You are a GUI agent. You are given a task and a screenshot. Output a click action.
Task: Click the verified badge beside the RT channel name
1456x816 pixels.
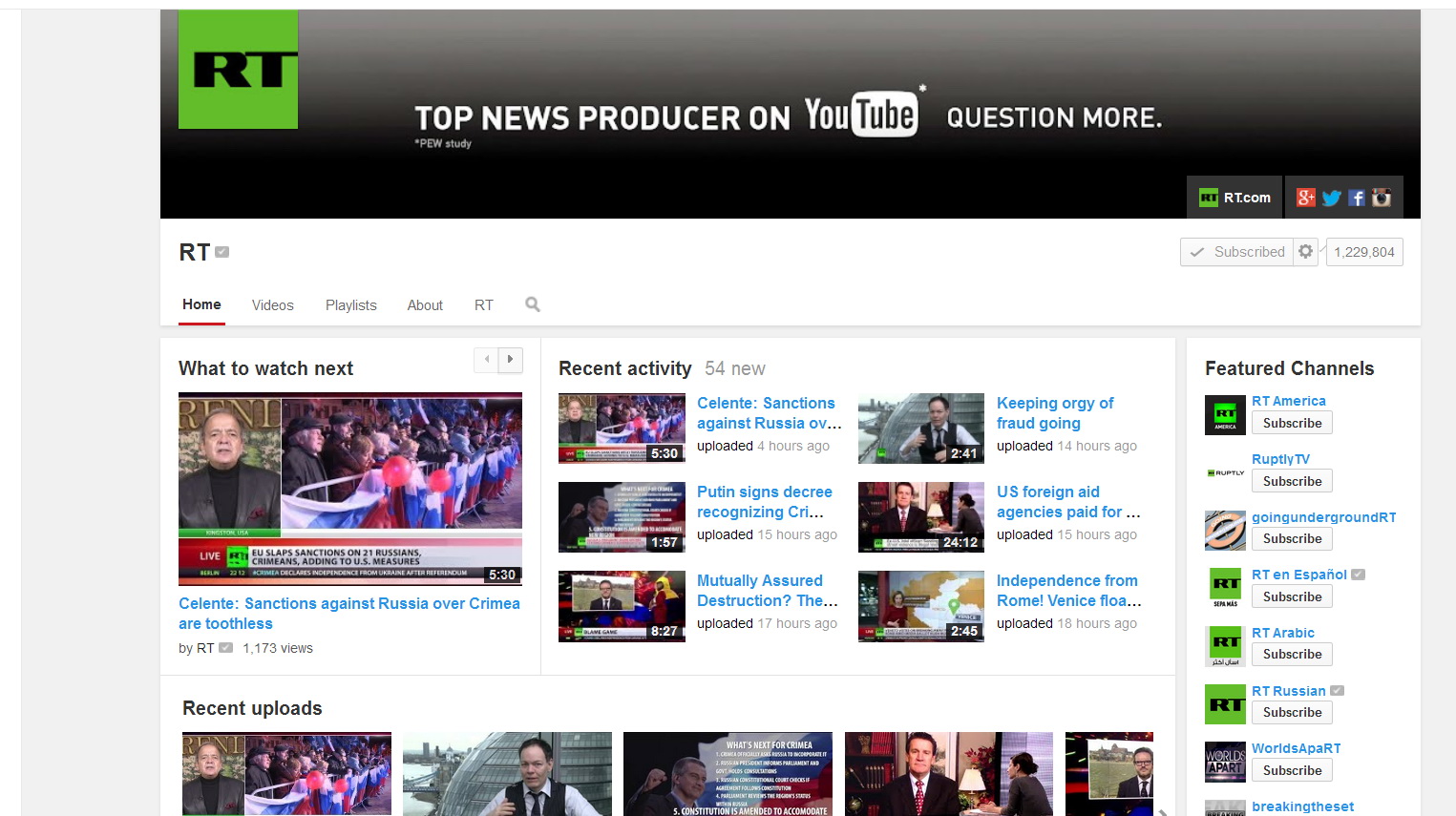click(x=222, y=252)
